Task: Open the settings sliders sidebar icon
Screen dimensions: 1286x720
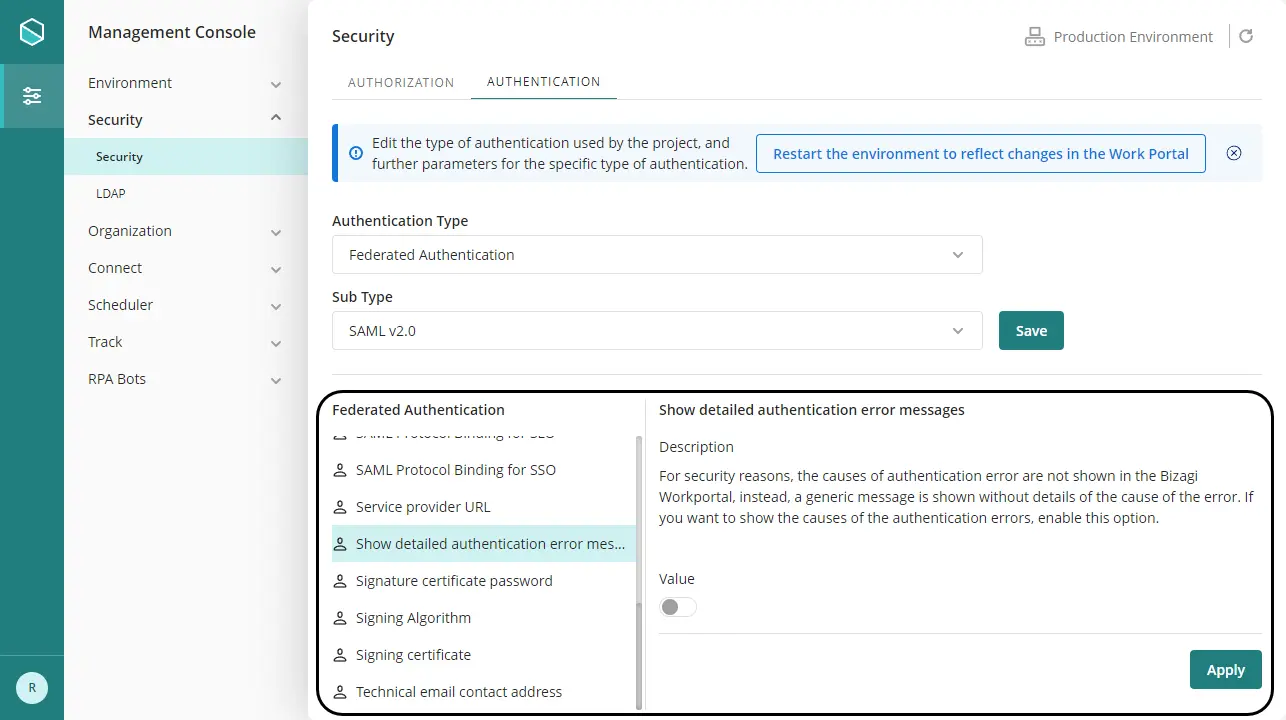Action: click(32, 96)
